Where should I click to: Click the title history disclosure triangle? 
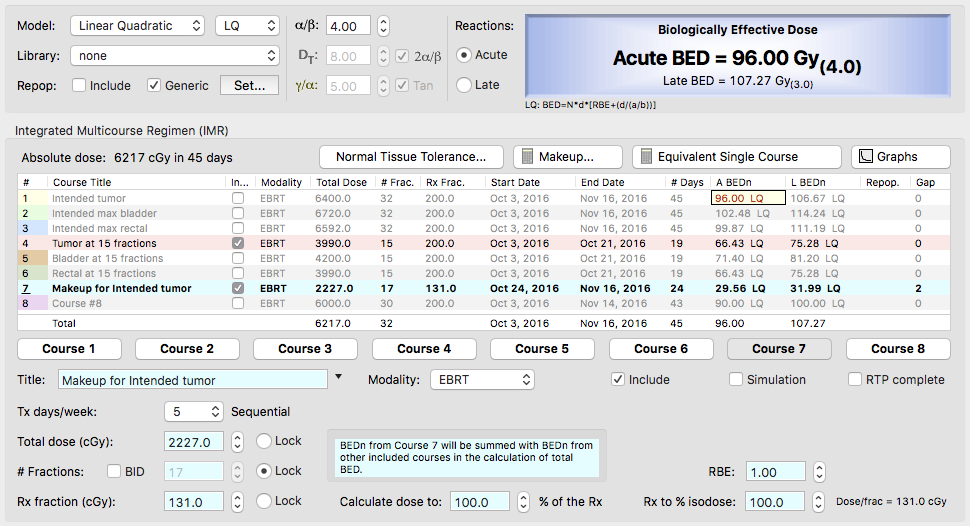pyautogui.click(x=339, y=377)
